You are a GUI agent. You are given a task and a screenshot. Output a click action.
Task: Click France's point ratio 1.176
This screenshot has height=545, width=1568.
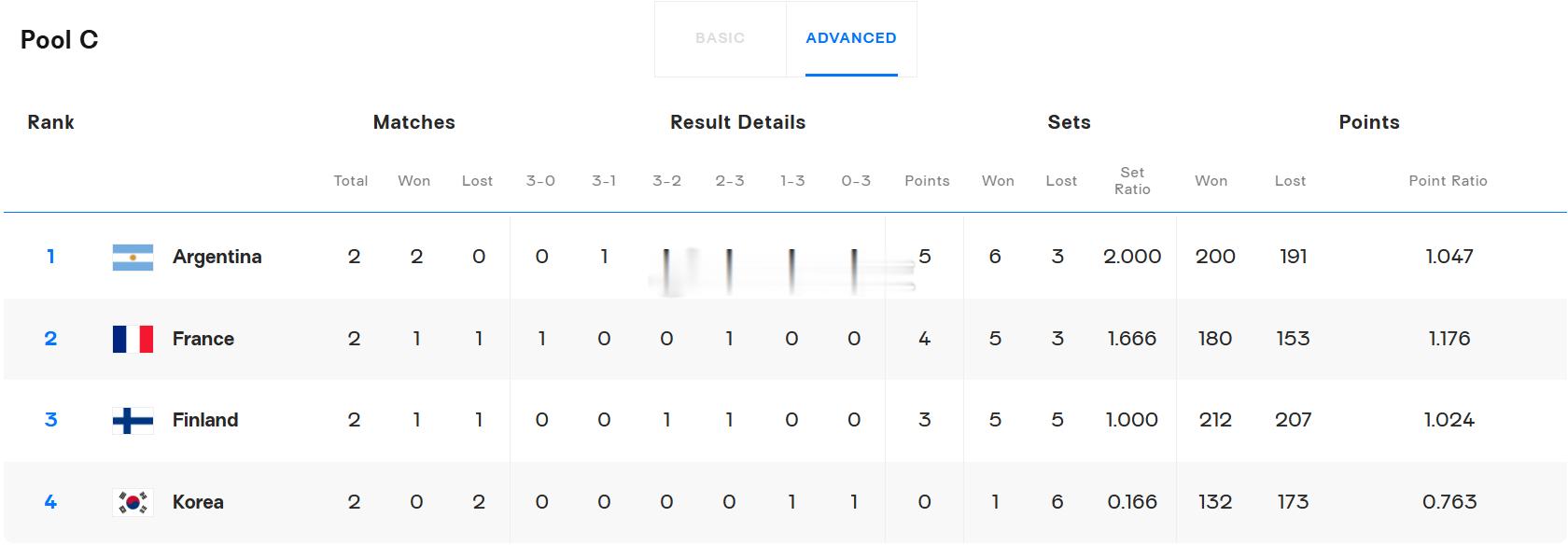1449,339
